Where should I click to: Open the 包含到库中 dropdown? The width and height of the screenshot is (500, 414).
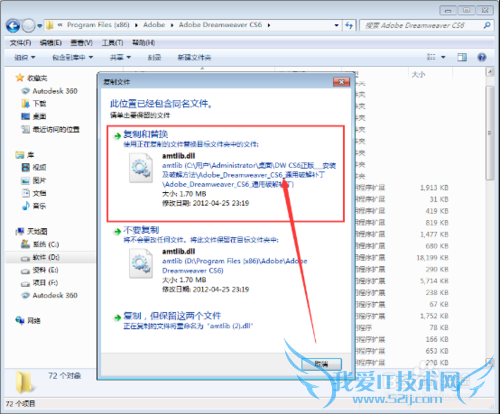72,57
